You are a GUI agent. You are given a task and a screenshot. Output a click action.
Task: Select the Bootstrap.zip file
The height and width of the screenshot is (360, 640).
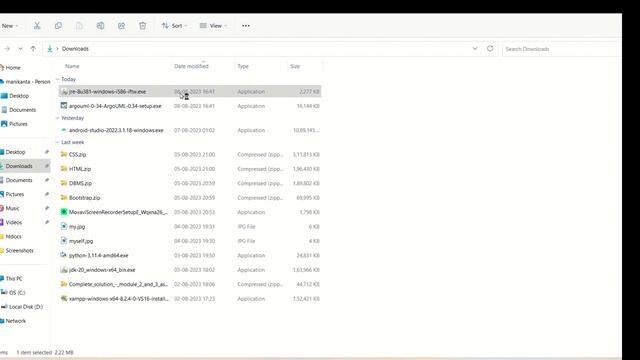[x=190, y=198]
